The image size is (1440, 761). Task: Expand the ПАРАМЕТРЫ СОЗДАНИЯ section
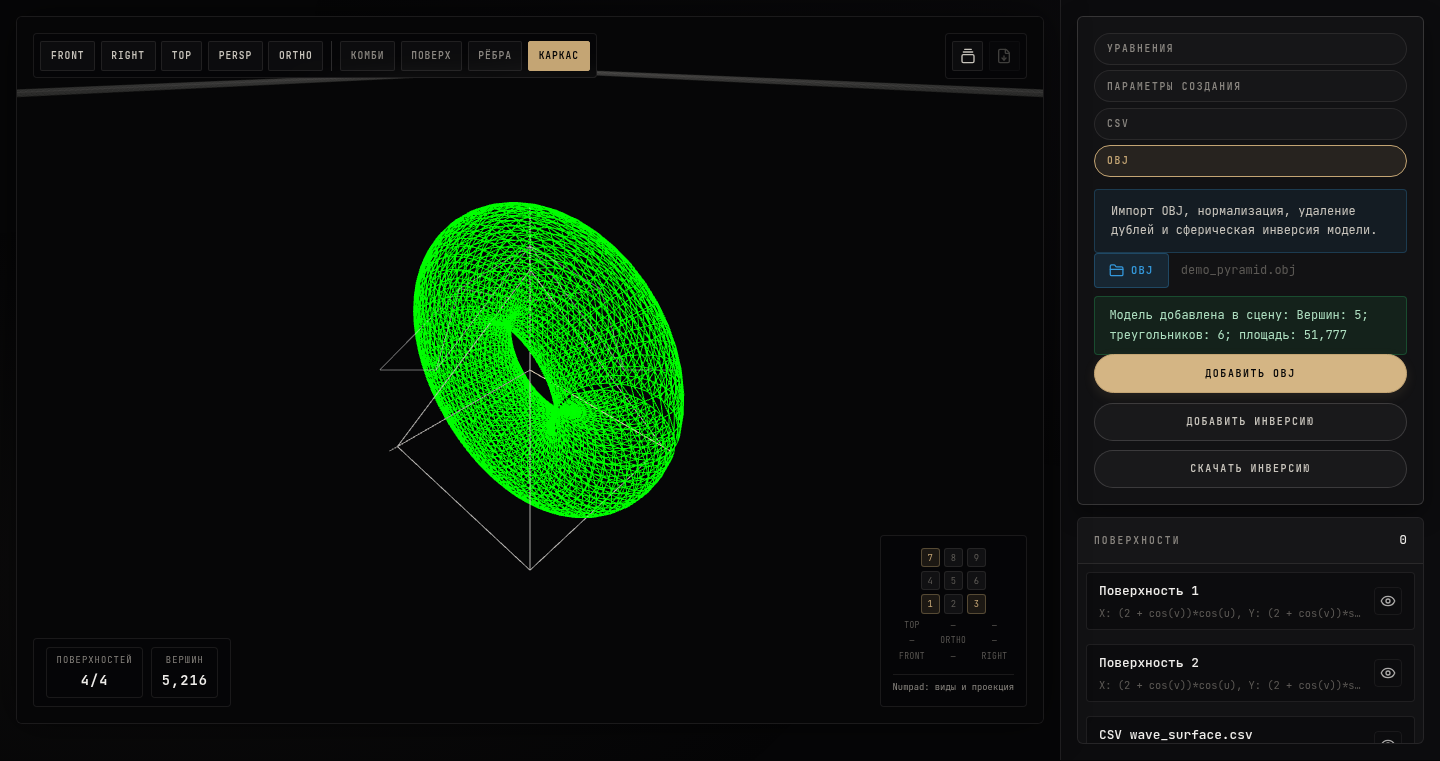coord(1250,86)
